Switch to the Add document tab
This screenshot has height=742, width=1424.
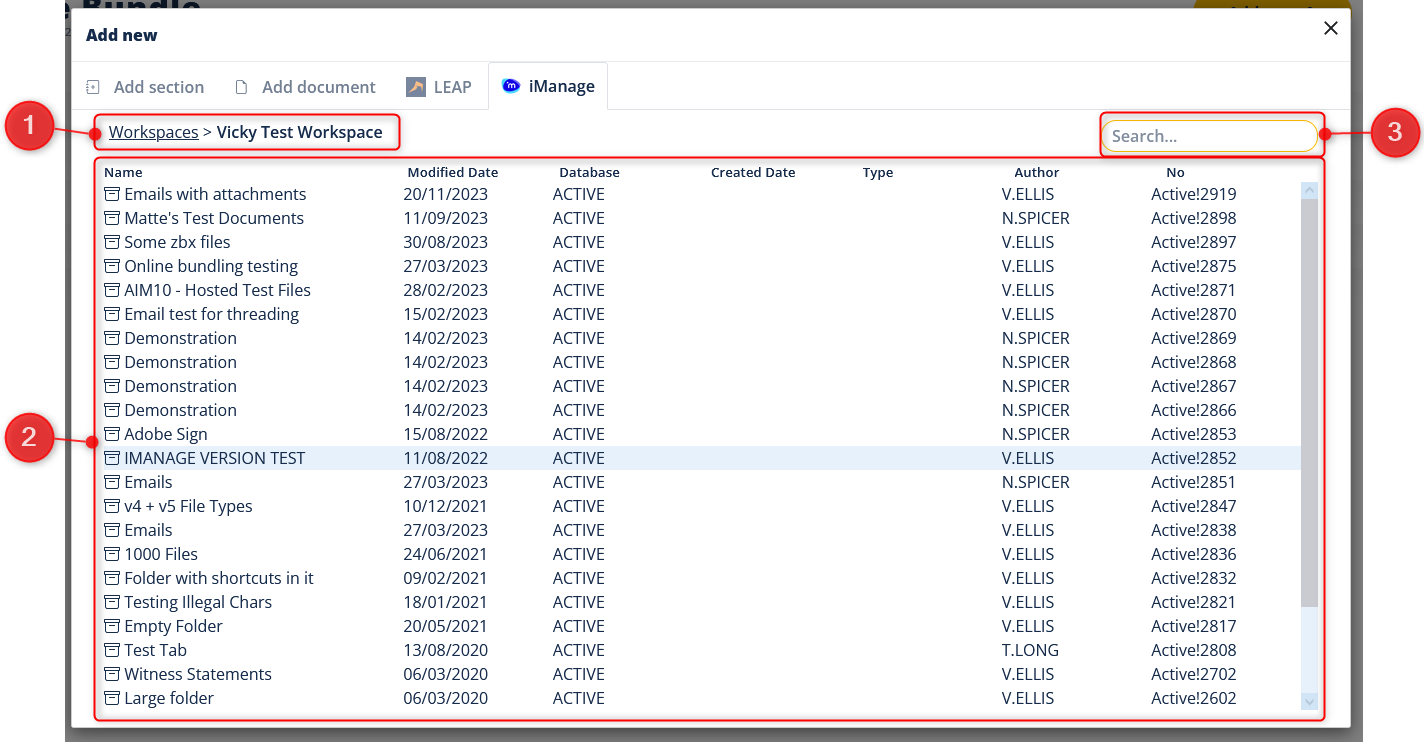316,86
